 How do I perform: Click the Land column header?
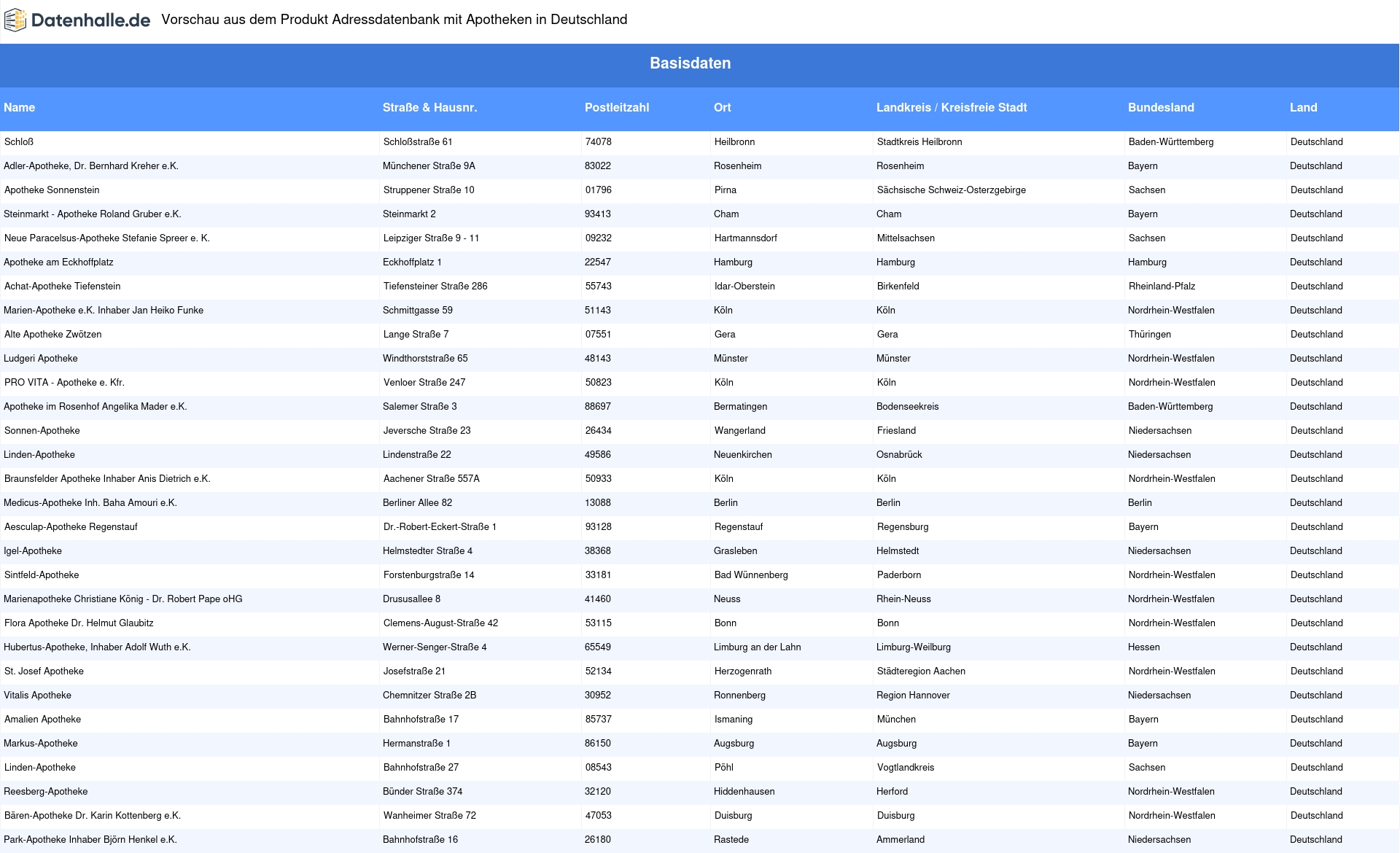tap(1303, 108)
